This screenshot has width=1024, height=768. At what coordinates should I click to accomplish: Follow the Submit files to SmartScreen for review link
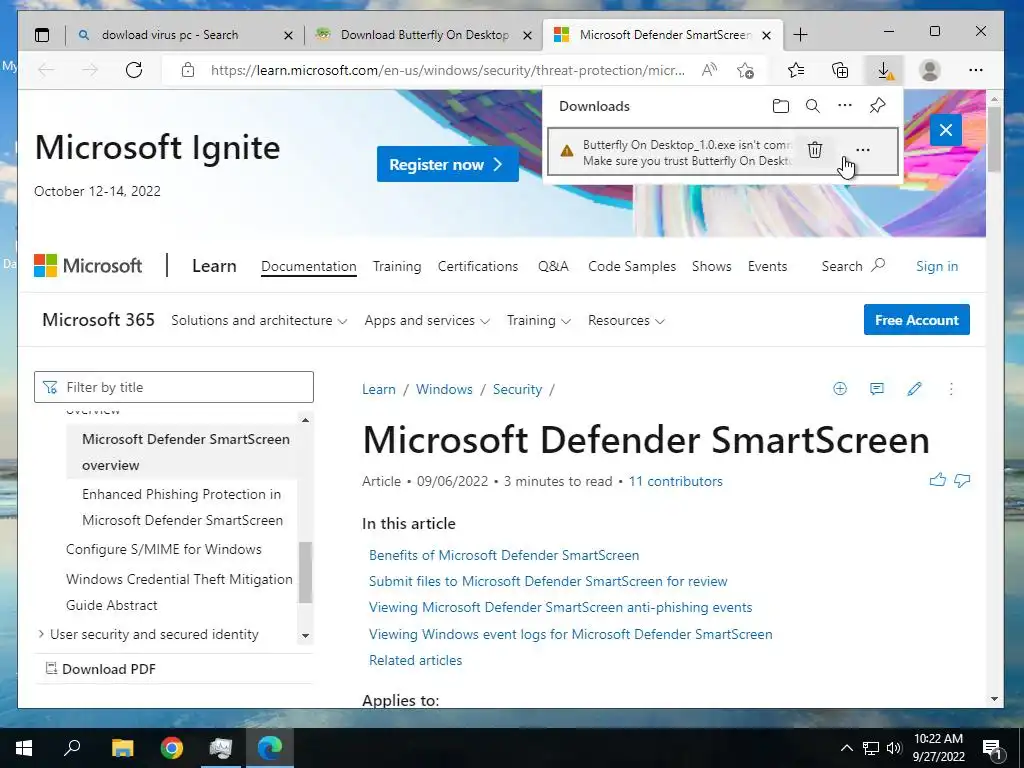[548, 581]
